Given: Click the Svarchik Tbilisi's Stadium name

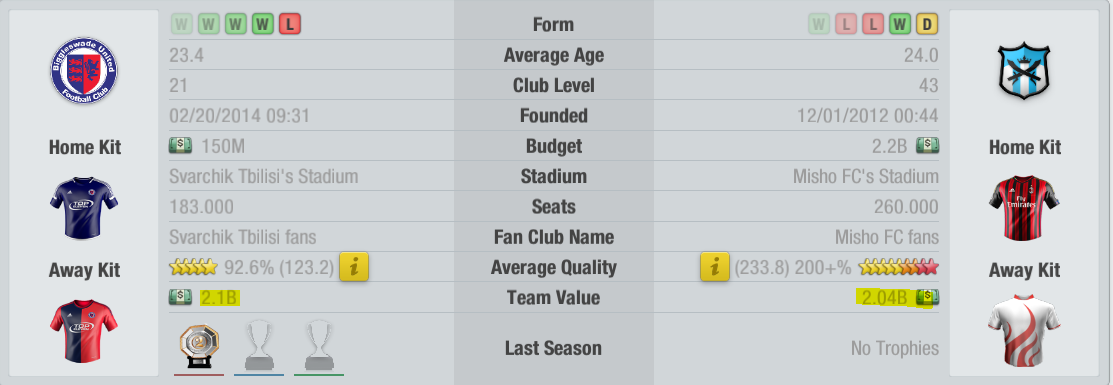Looking at the screenshot, I should pos(263,176).
